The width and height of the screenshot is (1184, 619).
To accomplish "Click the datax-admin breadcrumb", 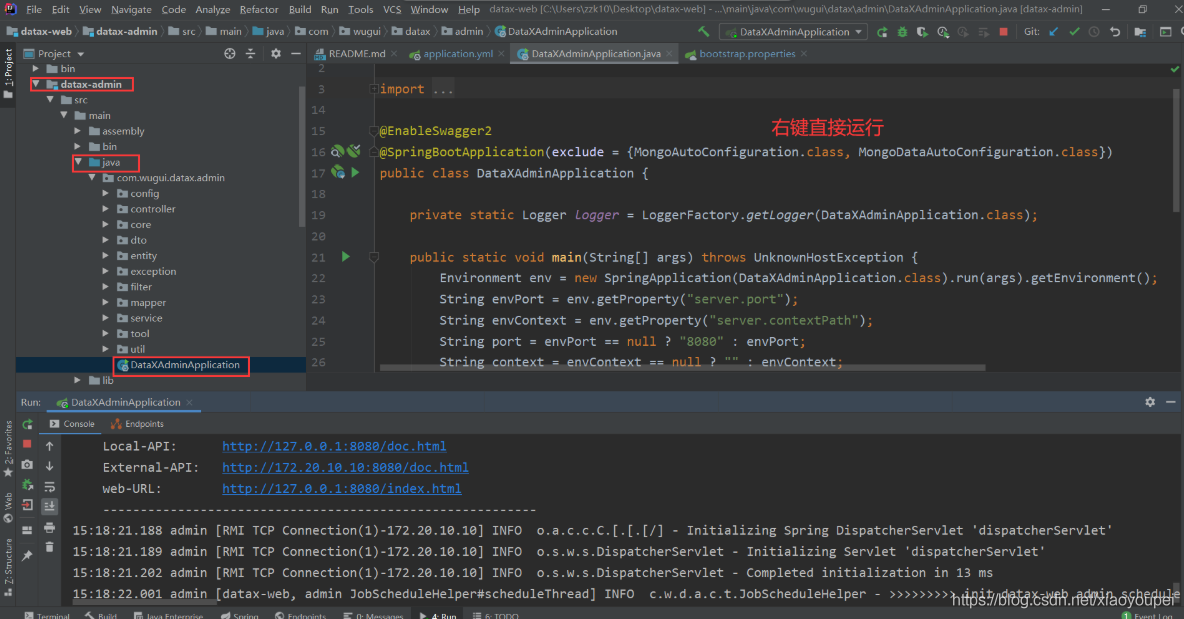I will [120, 32].
